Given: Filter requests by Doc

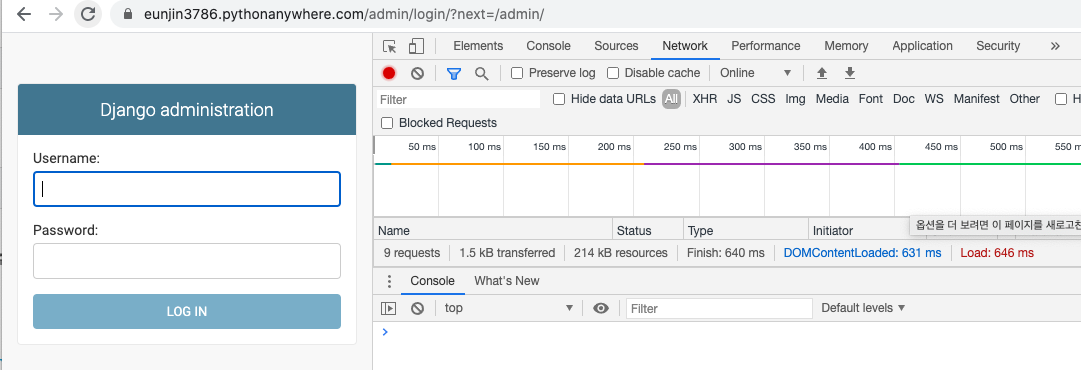Looking at the screenshot, I should [x=904, y=99].
